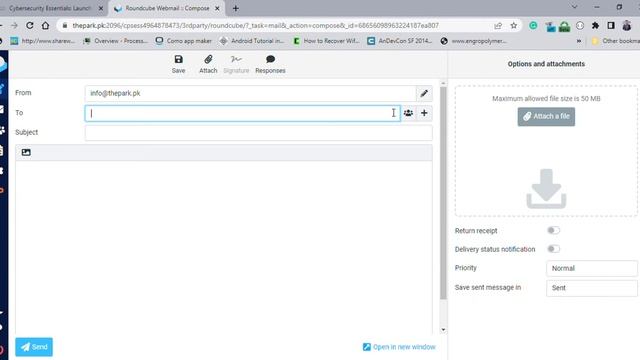640x360 pixels.
Task: Open the sharew... bookmark
Action: pos(43,41)
